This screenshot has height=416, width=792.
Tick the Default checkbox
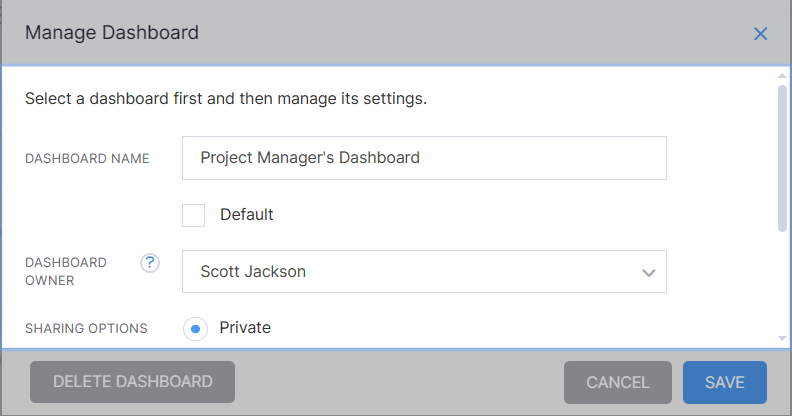[193, 215]
